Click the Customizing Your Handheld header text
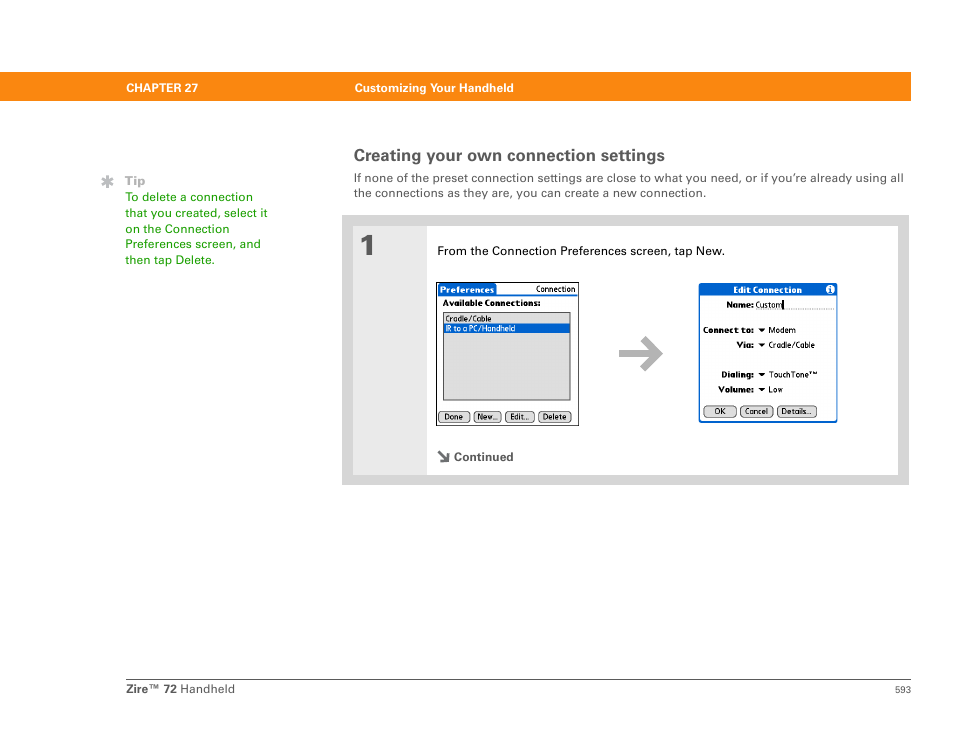Viewport: 954px width, 738px height. pyautogui.click(x=434, y=88)
